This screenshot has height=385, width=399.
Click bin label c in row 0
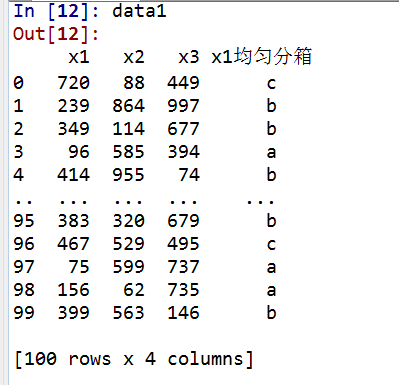coord(271,83)
